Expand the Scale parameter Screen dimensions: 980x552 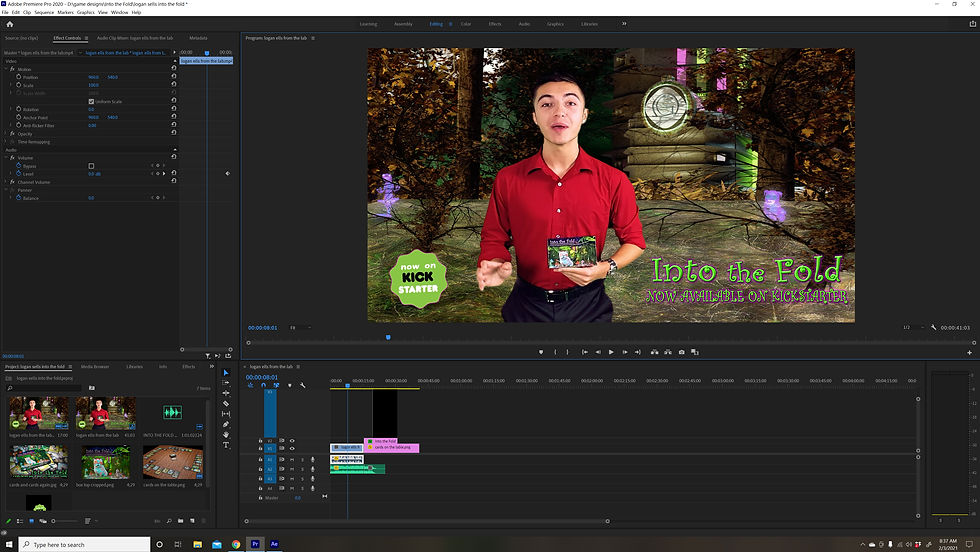[11, 85]
